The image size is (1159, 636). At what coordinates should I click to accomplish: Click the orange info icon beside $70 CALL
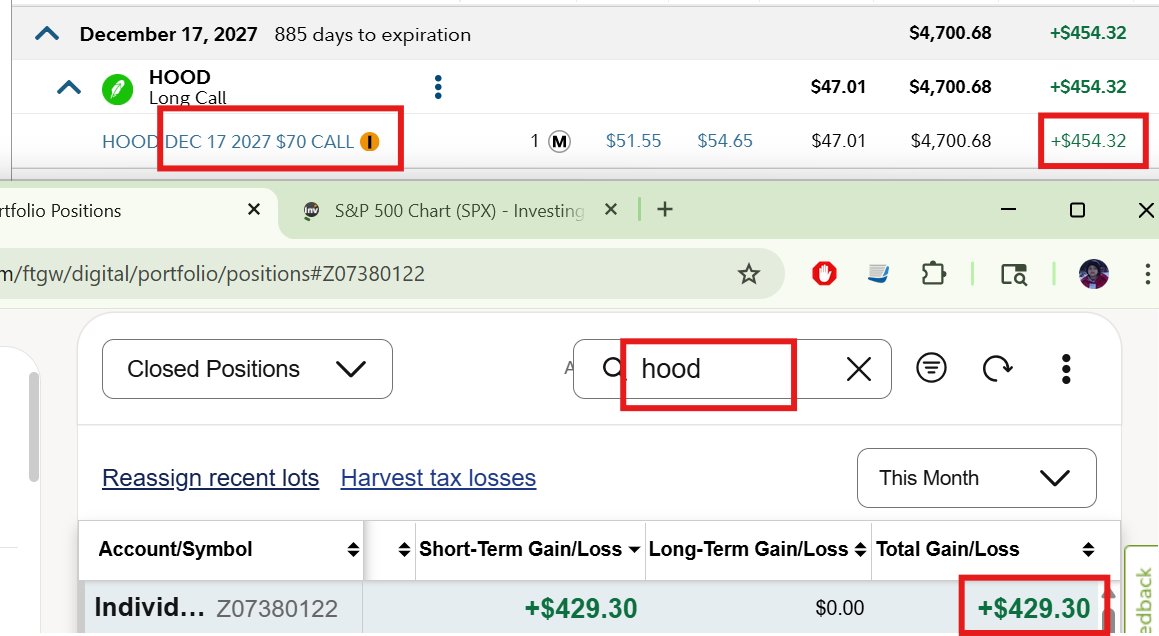(370, 141)
